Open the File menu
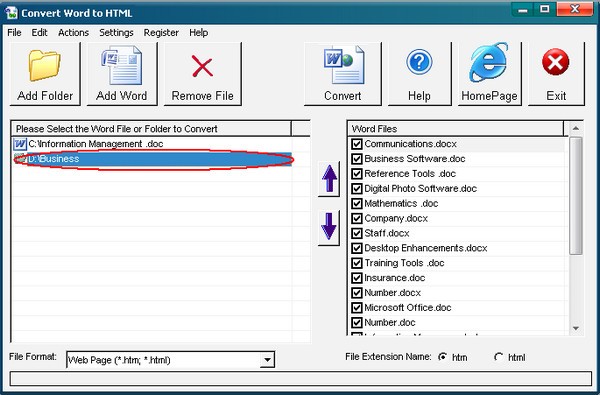 click(14, 33)
